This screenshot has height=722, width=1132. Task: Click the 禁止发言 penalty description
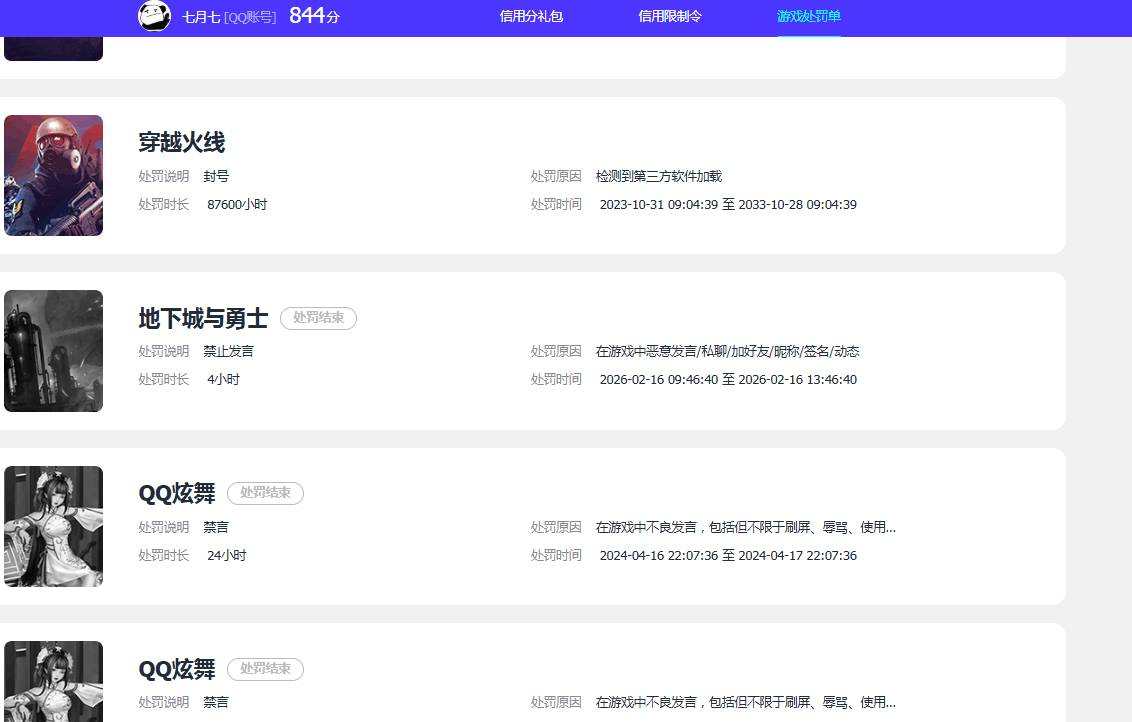click(228, 352)
